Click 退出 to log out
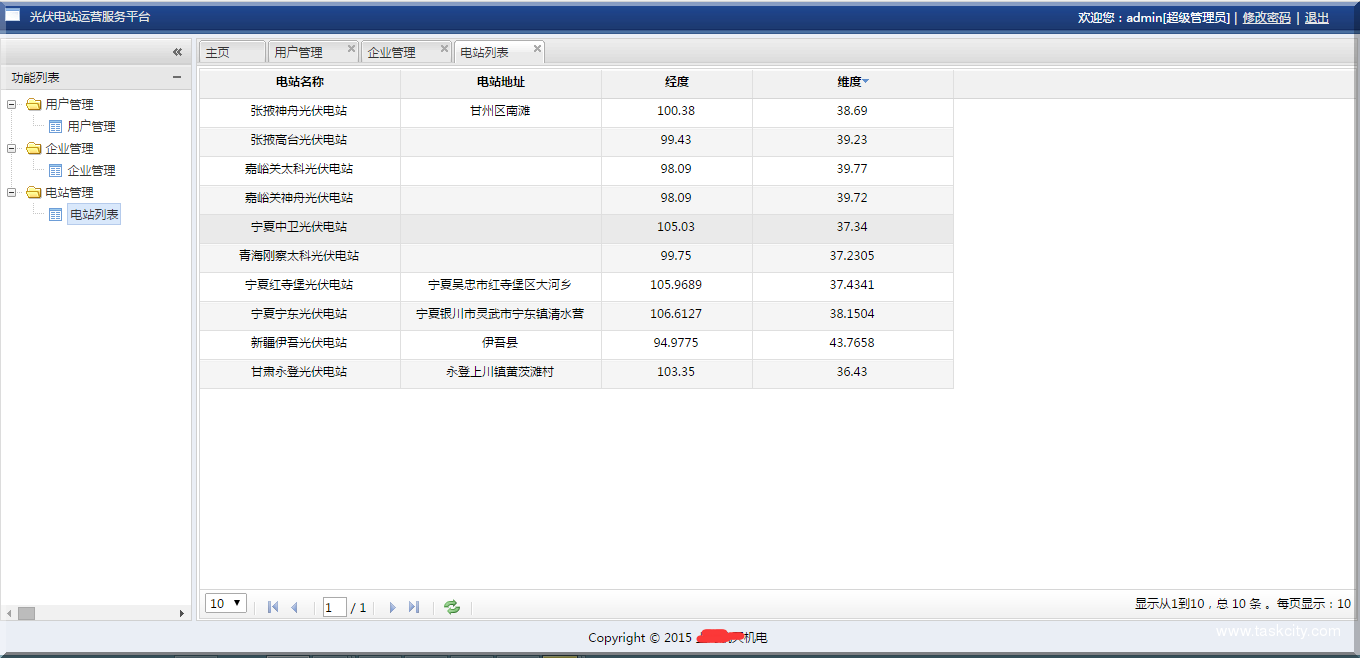 click(x=1316, y=17)
